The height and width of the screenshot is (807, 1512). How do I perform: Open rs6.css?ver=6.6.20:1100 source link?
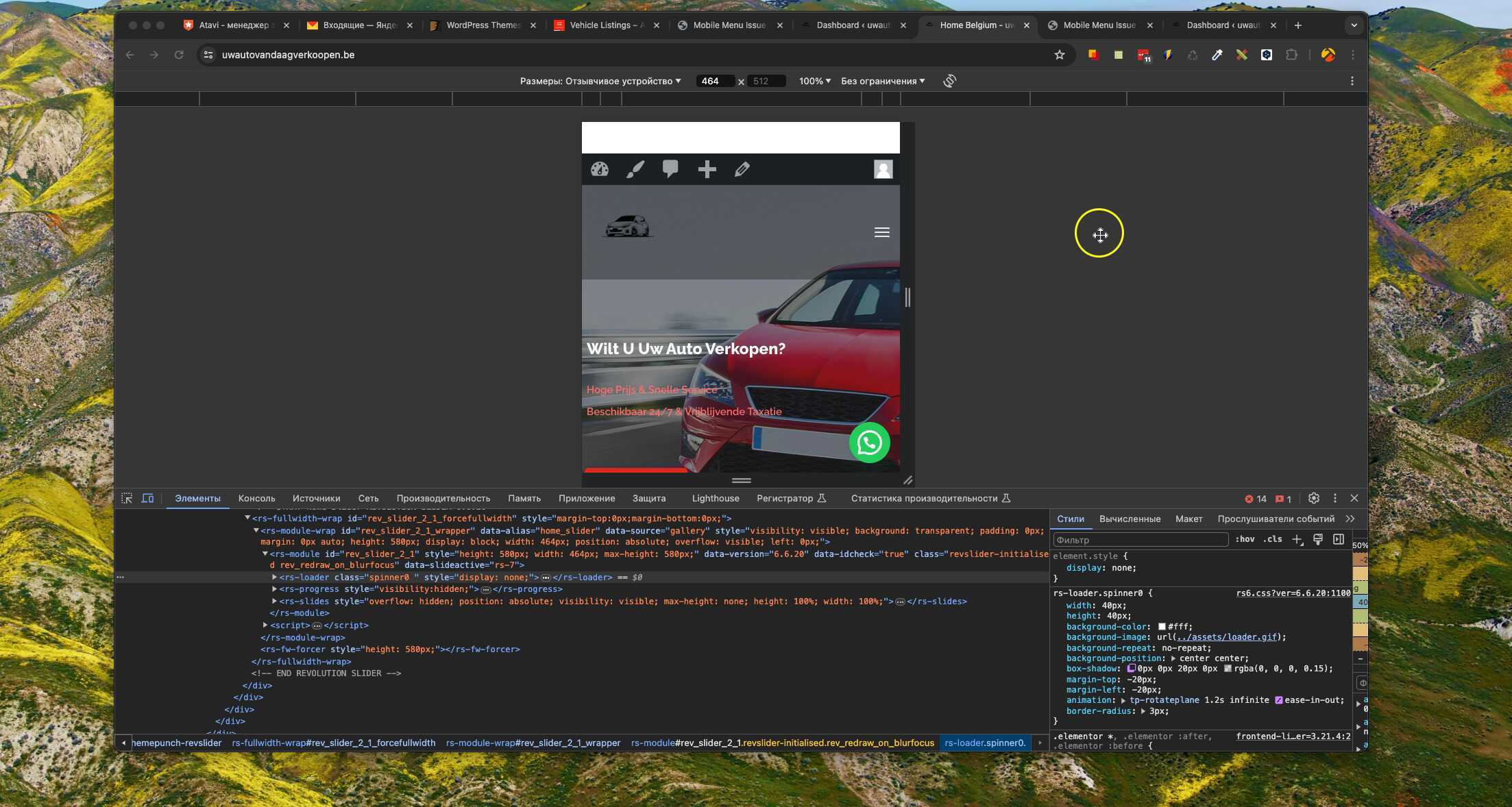pos(1293,593)
